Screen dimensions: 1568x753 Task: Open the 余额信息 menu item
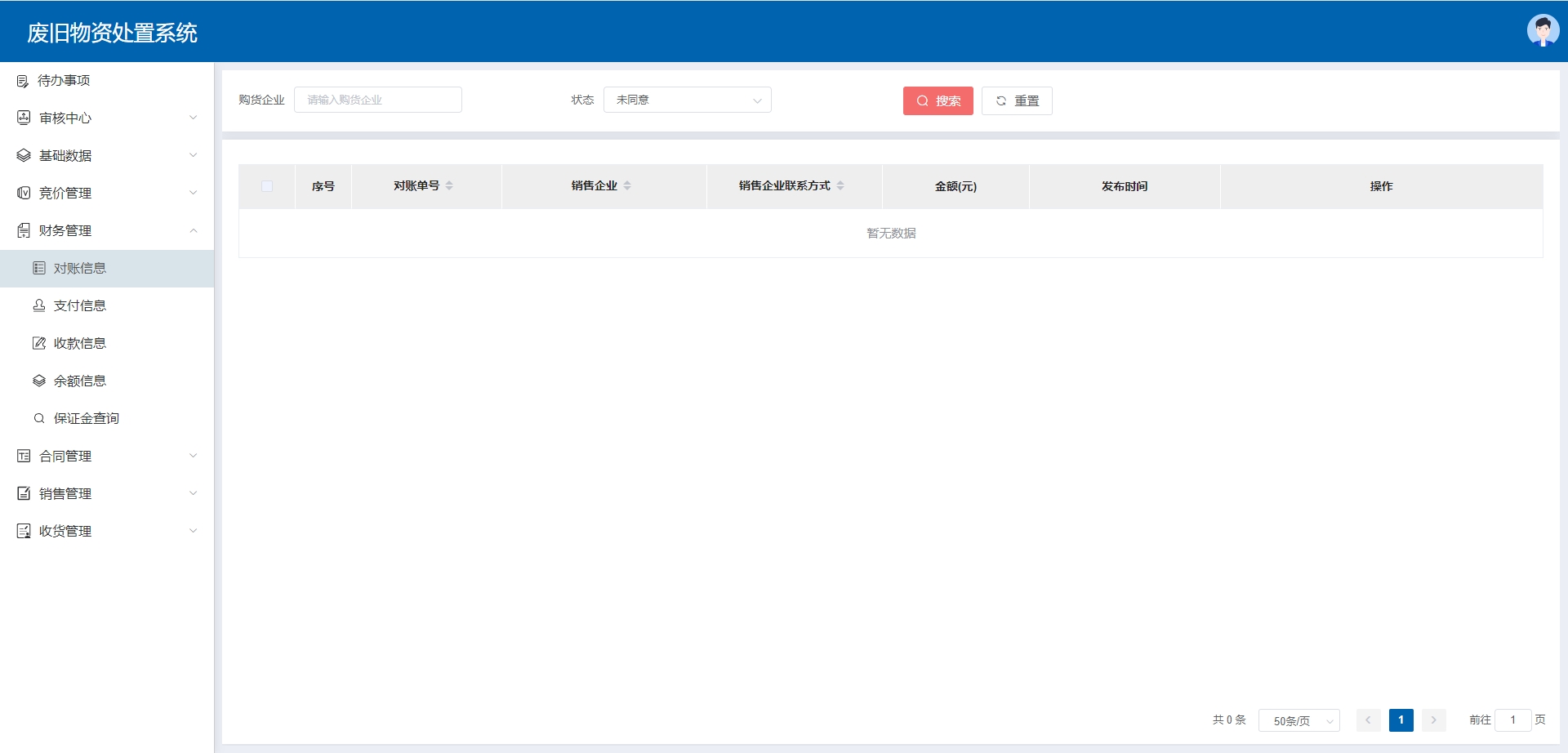(x=80, y=381)
